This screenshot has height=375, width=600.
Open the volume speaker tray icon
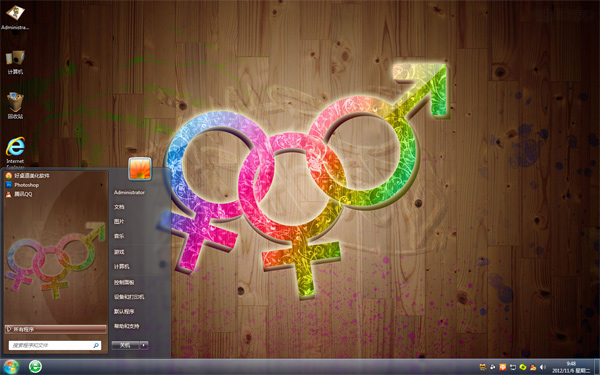[x=543, y=367]
